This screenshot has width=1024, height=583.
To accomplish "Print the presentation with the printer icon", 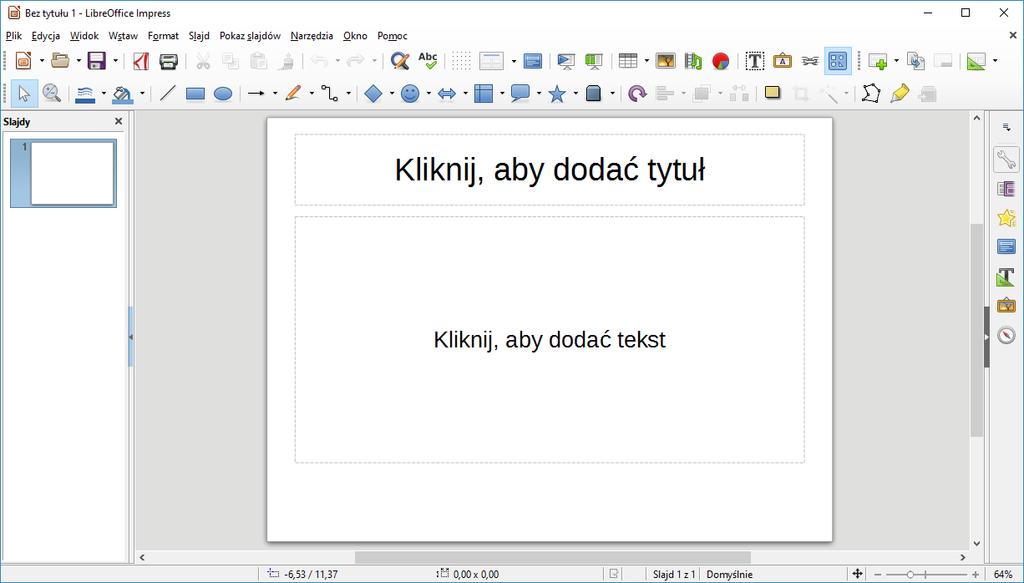I will point(168,61).
